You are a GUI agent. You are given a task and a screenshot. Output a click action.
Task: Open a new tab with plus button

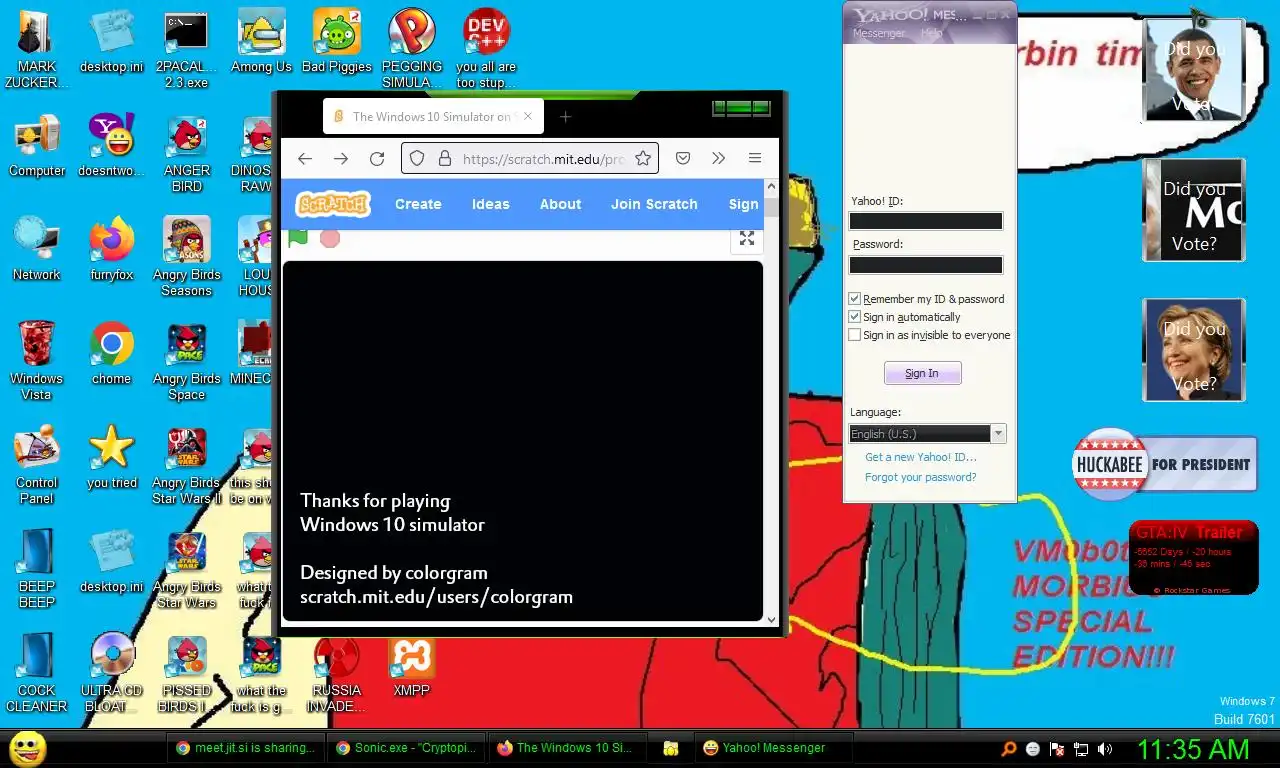click(x=565, y=117)
